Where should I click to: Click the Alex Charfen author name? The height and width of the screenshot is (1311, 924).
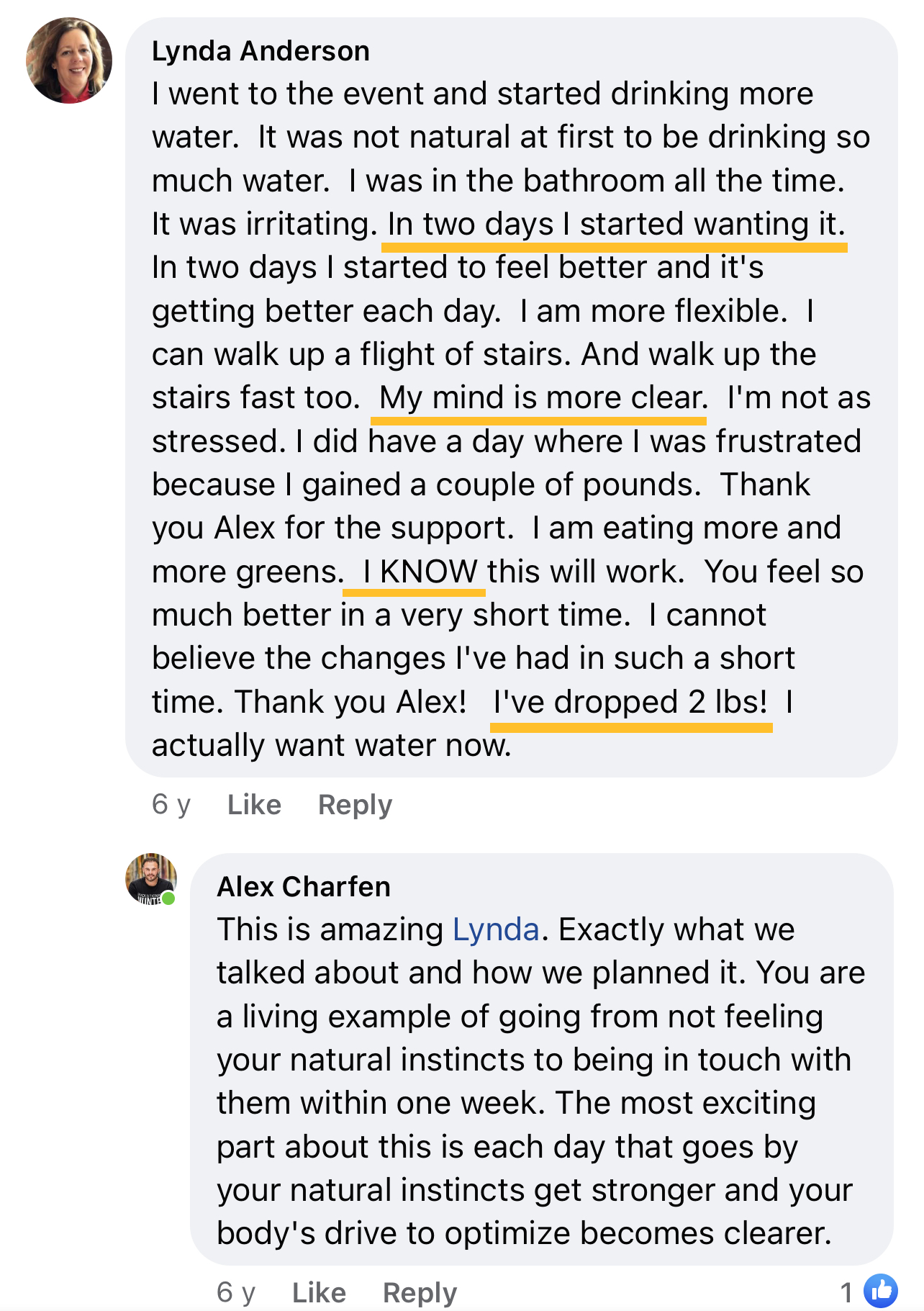304,887
